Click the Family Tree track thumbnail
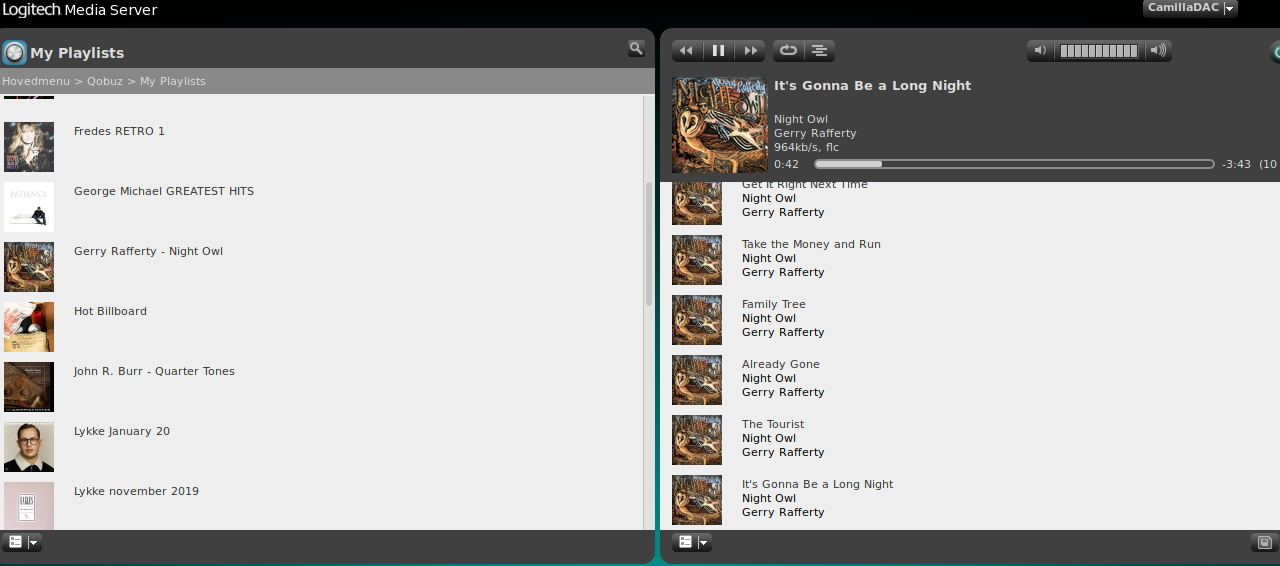The width and height of the screenshot is (1280, 566). (x=697, y=320)
